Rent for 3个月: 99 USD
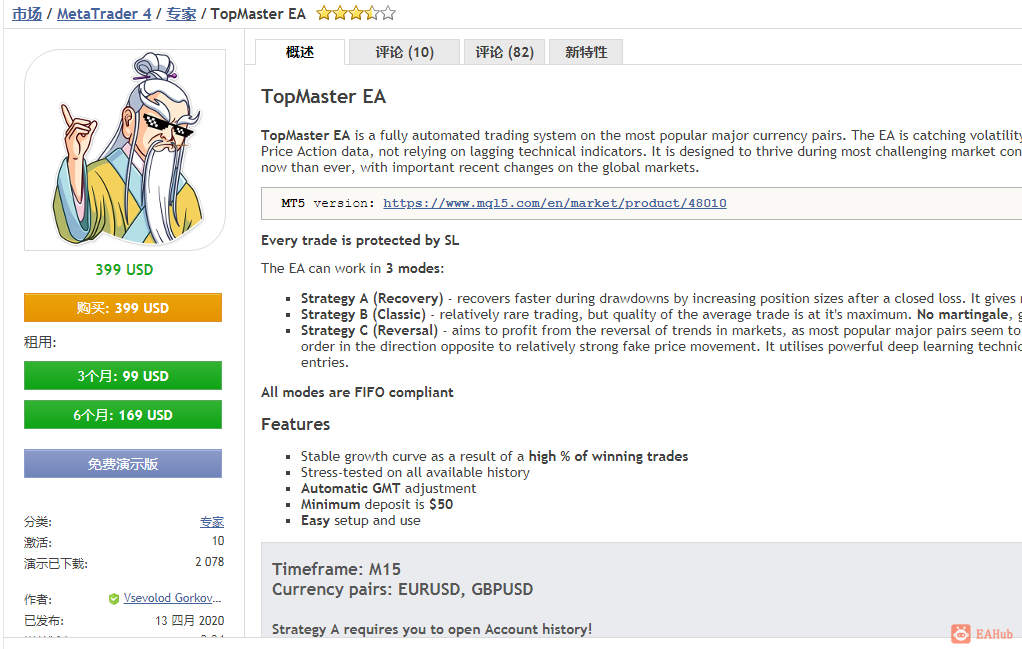This screenshot has width=1022, height=649. pos(123,376)
